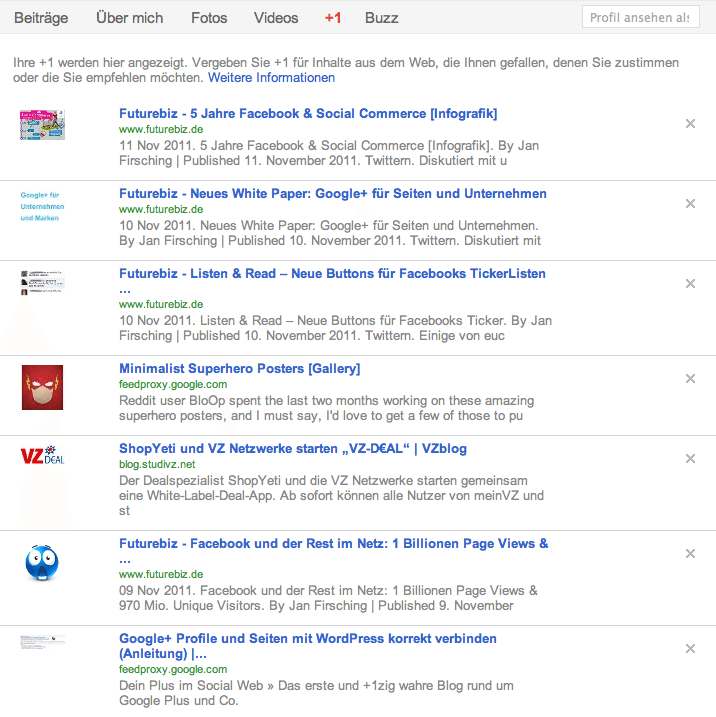
Task: Remove the Minimalist Superhero Posters entry
Action: 690,379
